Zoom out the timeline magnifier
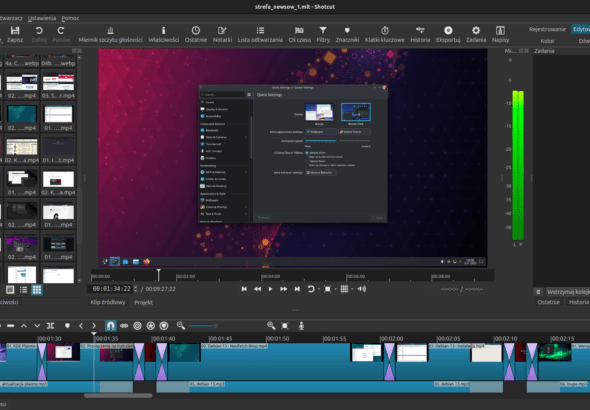The height and width of the screenshot is (410, 590). point(181,326)
